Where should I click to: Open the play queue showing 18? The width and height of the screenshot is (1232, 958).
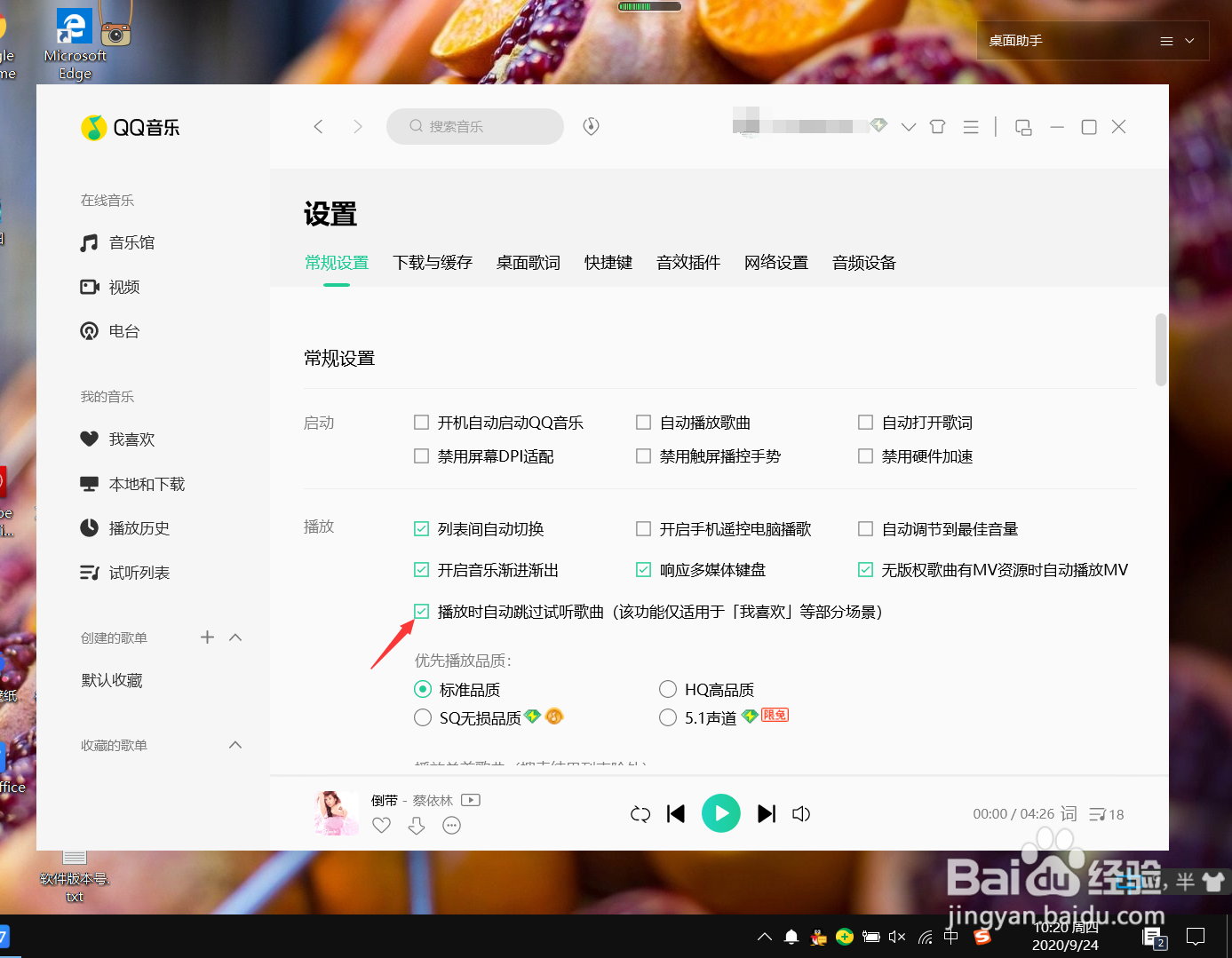tap(1107, 814)
